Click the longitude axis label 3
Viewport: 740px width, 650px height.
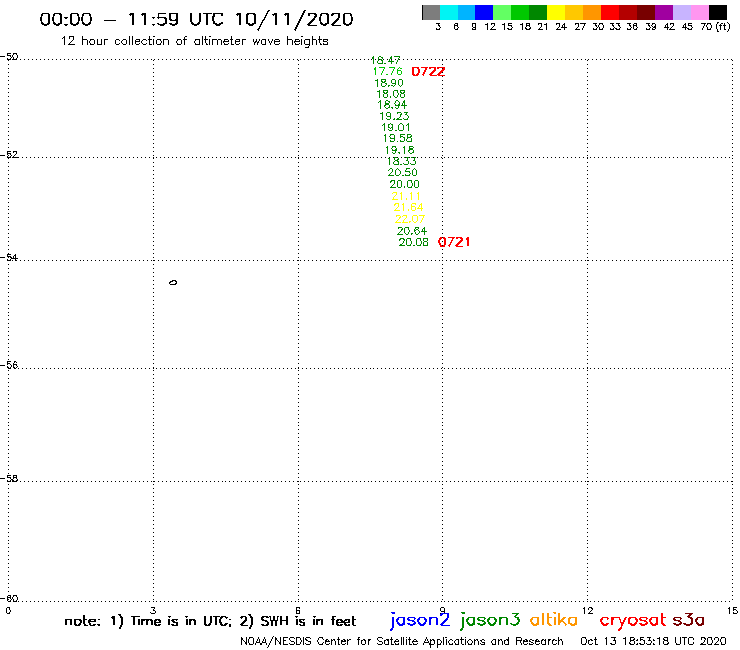pyautogui.click(x=153, y=610)
